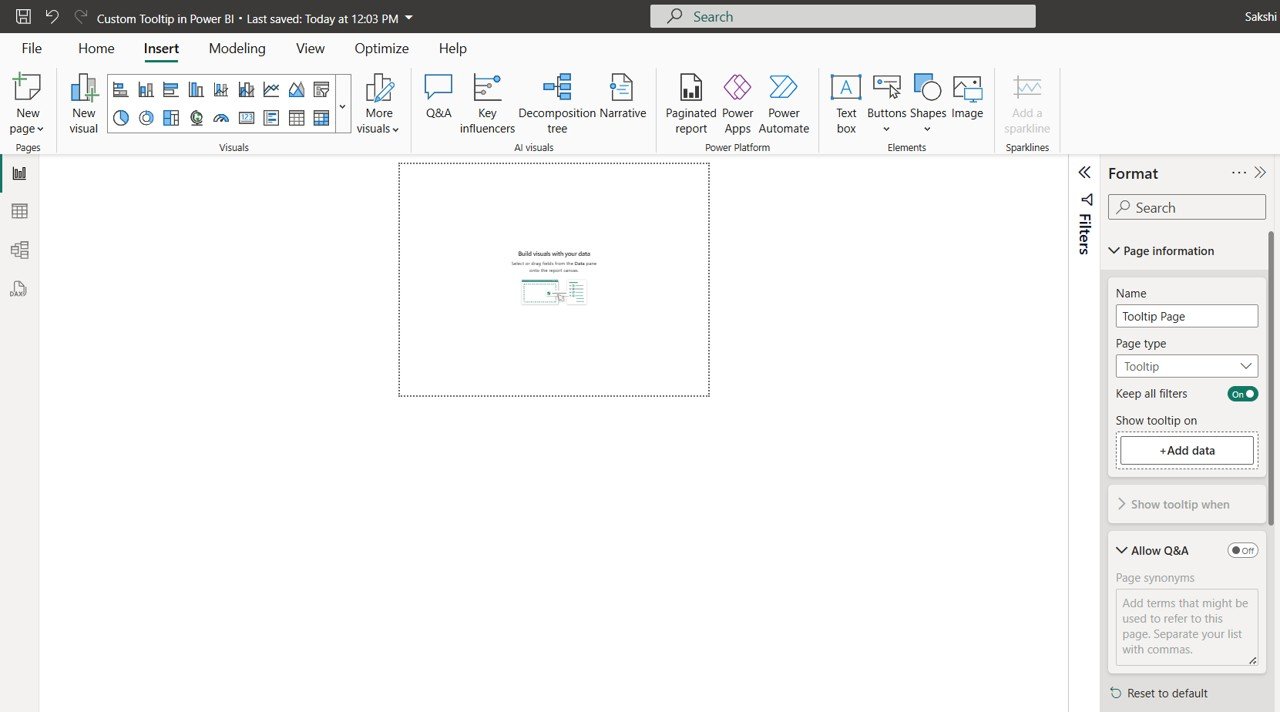This screenshot has height=712, width=1280.
Task: Insert a gauge visual
Action: pyautogui.click(x=221, y=118)
